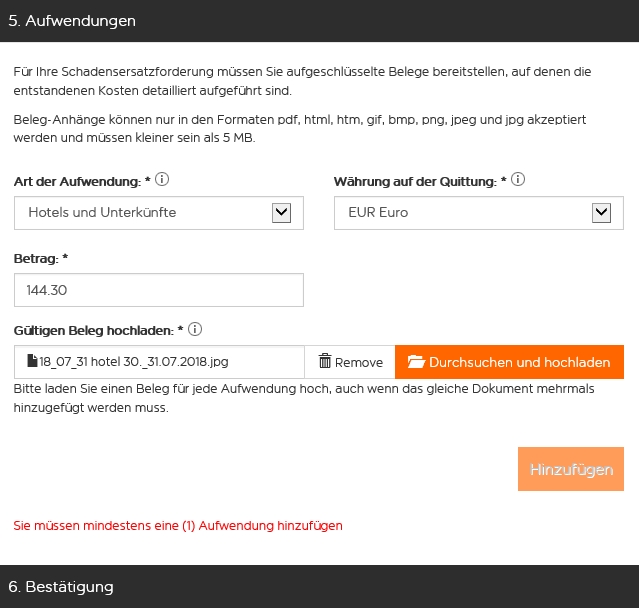Screen dimensions: 639x608
Task: Click the open-folder icon on orange button
Action: click(x=416, y=362)
